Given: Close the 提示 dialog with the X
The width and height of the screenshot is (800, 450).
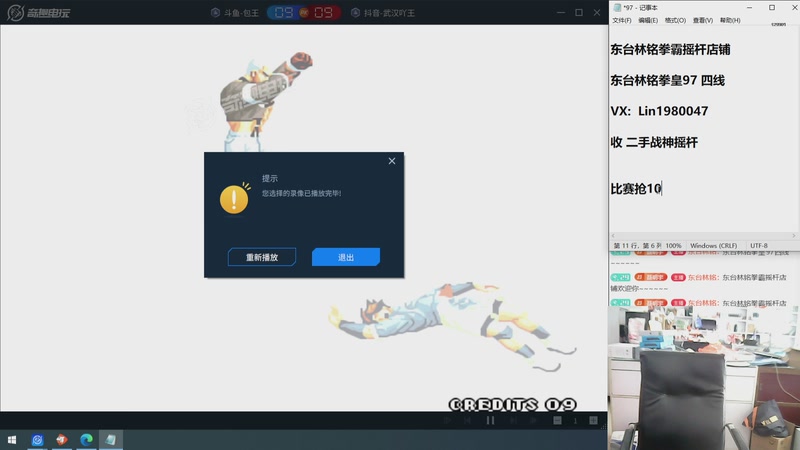Looking at the screenshot, I should (x=392, y=161).
